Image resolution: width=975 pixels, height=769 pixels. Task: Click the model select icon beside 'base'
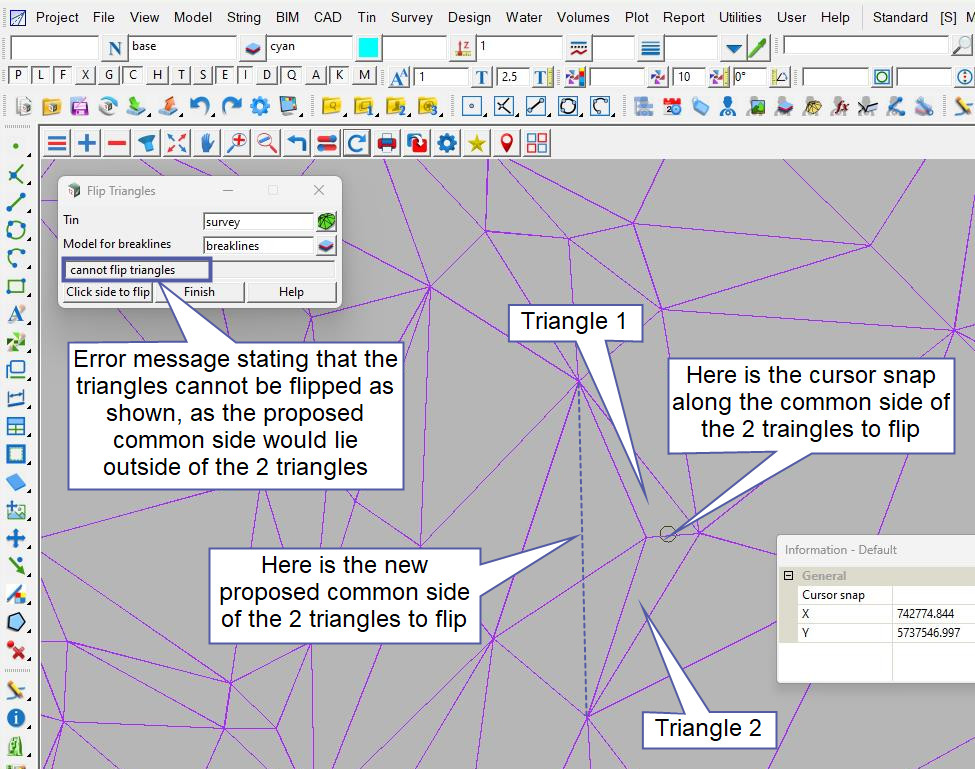click(253, 48)
